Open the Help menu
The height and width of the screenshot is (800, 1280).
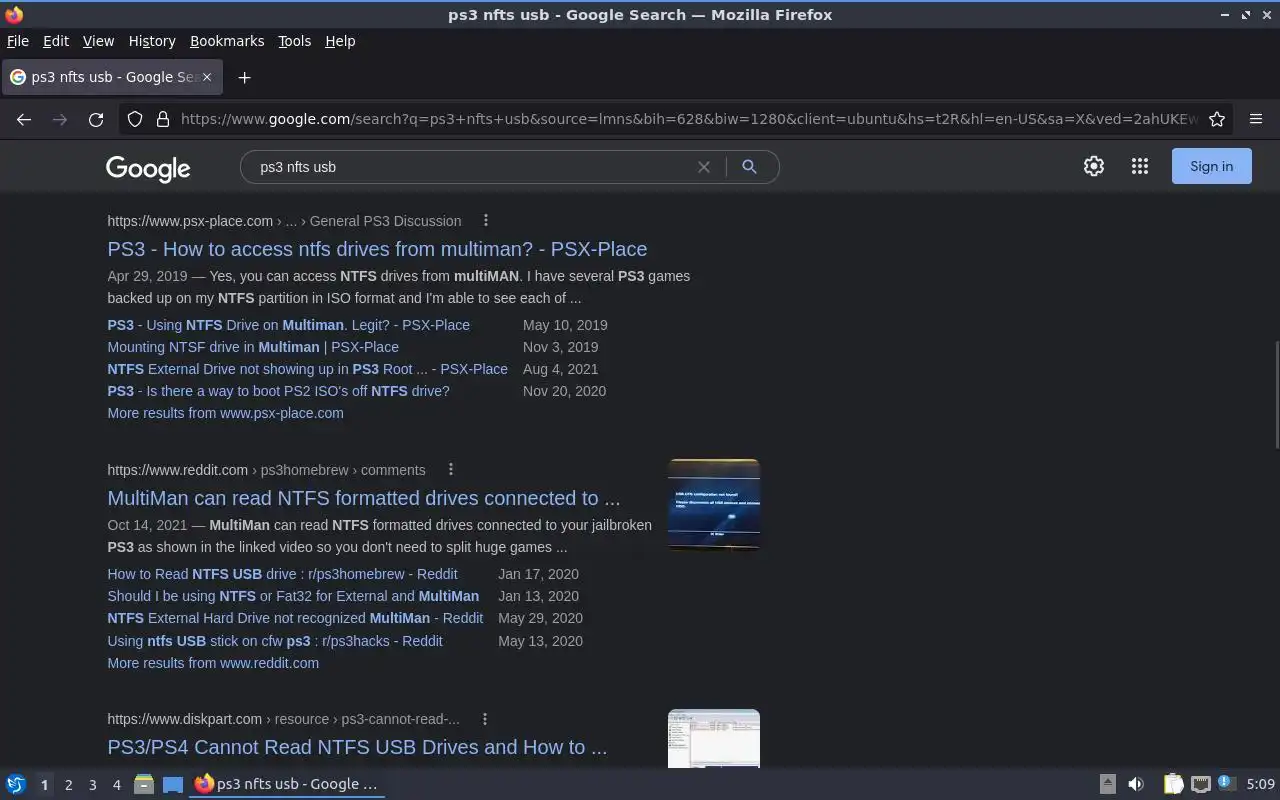pos(340,41)
